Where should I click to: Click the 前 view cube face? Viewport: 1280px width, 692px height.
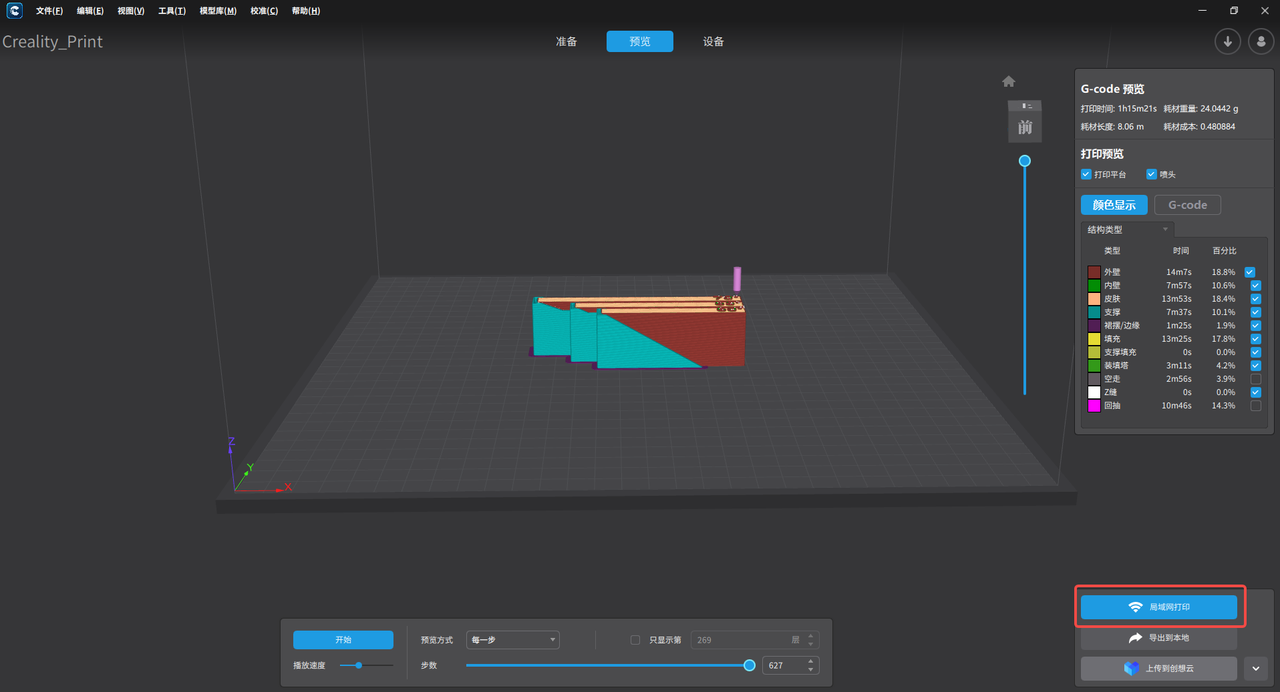[x=1025, y=127]
